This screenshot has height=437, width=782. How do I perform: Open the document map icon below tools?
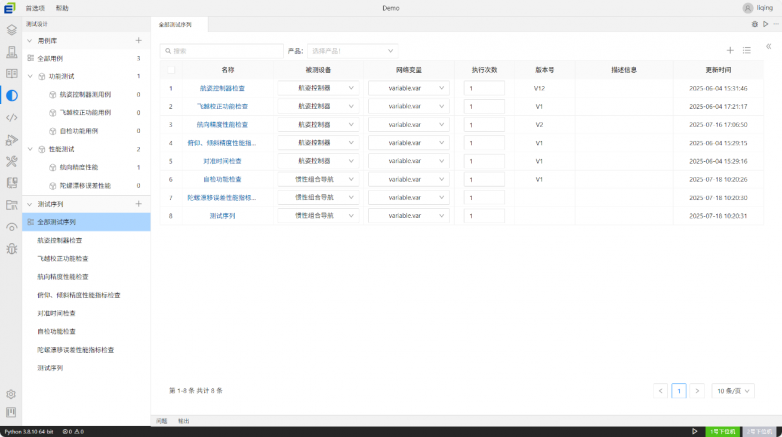[11, 183]
